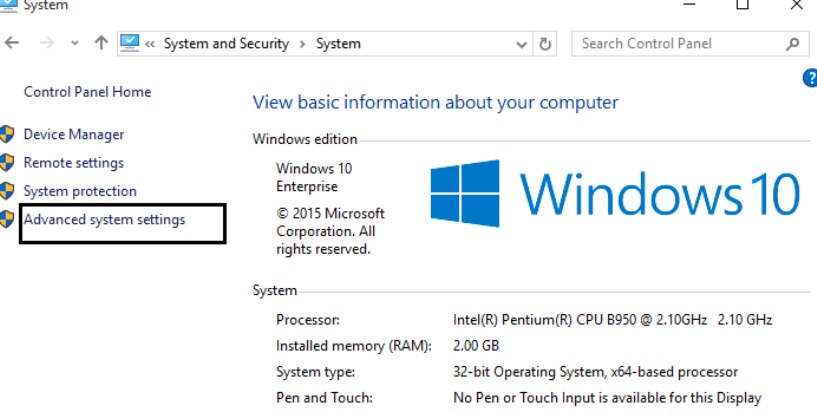Open Advanced system settings
This screenshot has width=817, height=418.
105,219
